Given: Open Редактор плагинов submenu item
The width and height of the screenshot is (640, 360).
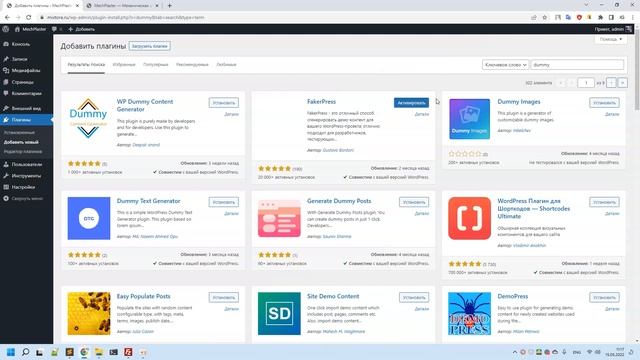Looking at the screenshot, I should click(x=23, y=151).
